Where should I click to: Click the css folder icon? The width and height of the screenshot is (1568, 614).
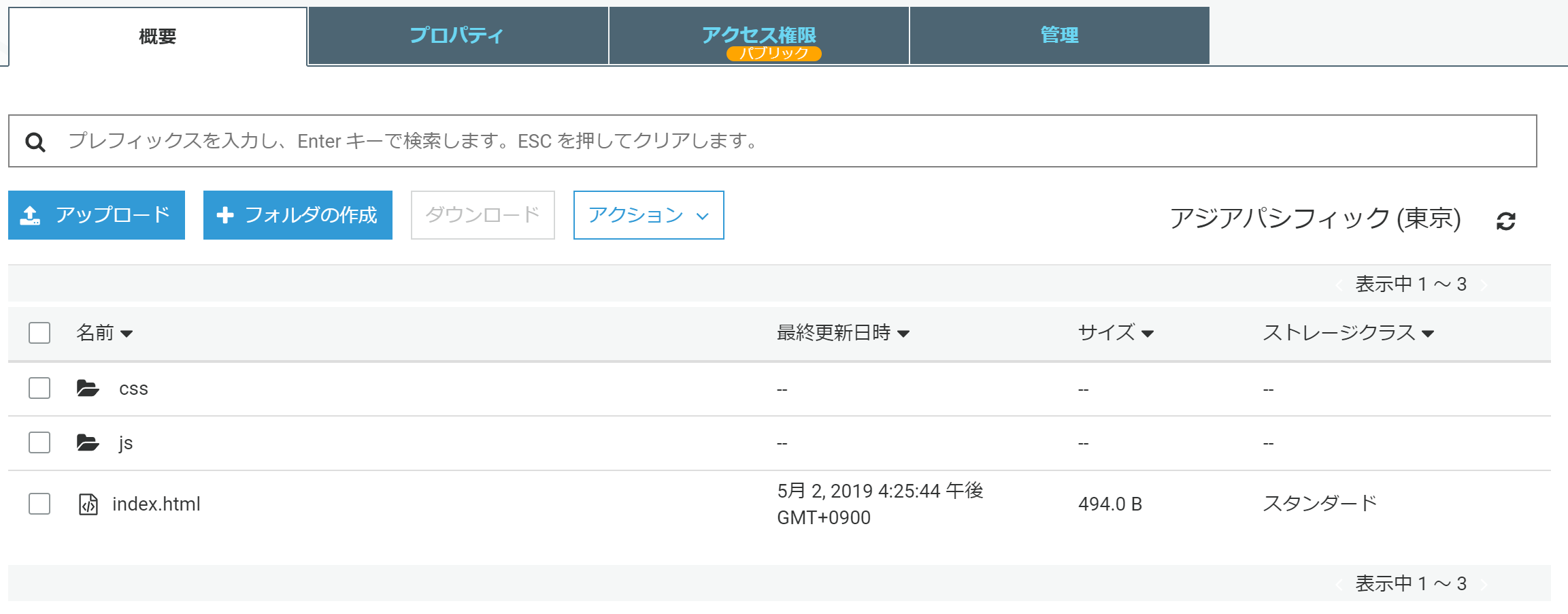click(88, 389)
